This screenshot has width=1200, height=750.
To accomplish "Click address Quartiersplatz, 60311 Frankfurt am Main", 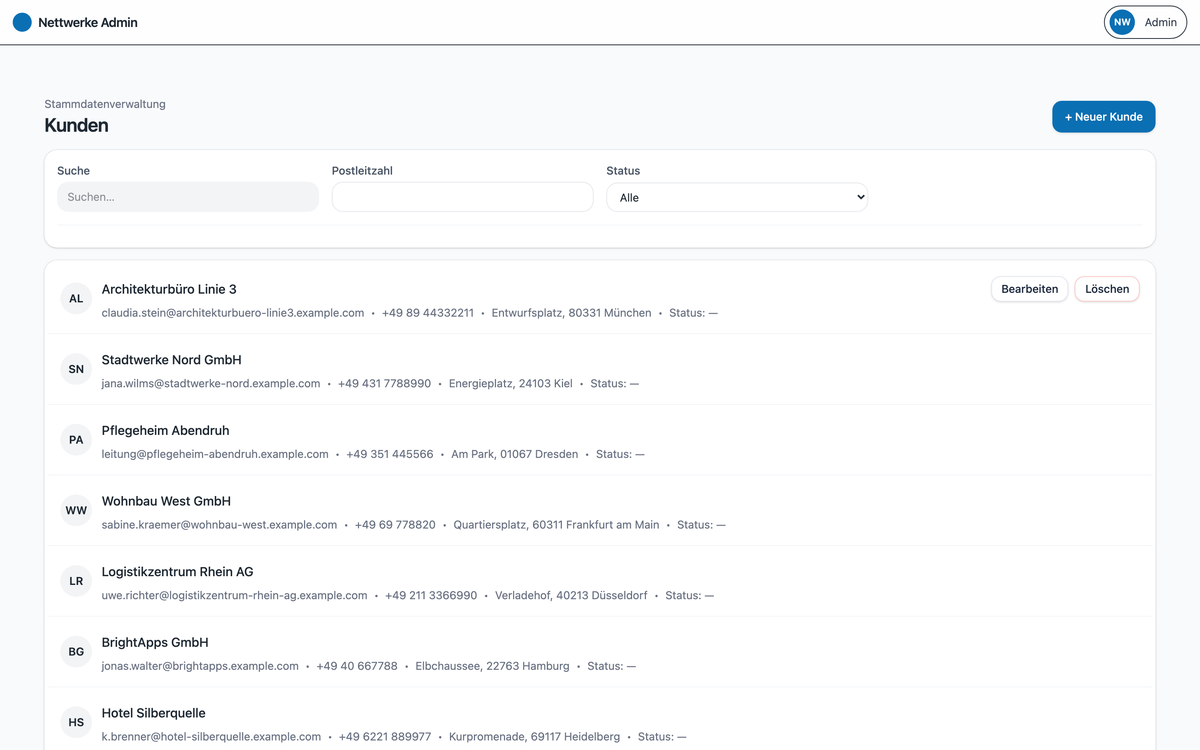I will tap(556, 525).
